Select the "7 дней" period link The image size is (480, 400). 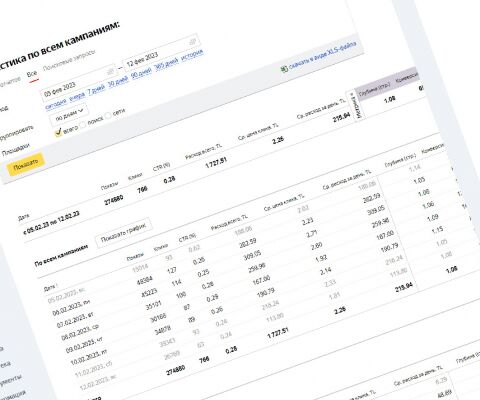(x=96, y=89)
